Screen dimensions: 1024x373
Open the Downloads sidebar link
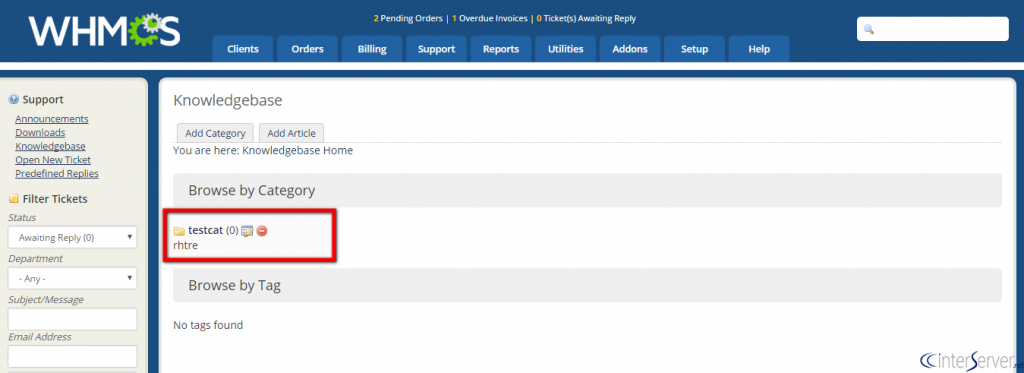[40, 133]
